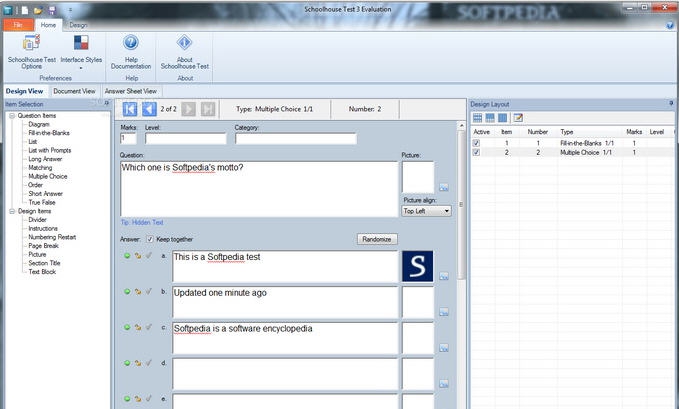
Task: Switch to Design View tab
Action: tap(25, 91)
